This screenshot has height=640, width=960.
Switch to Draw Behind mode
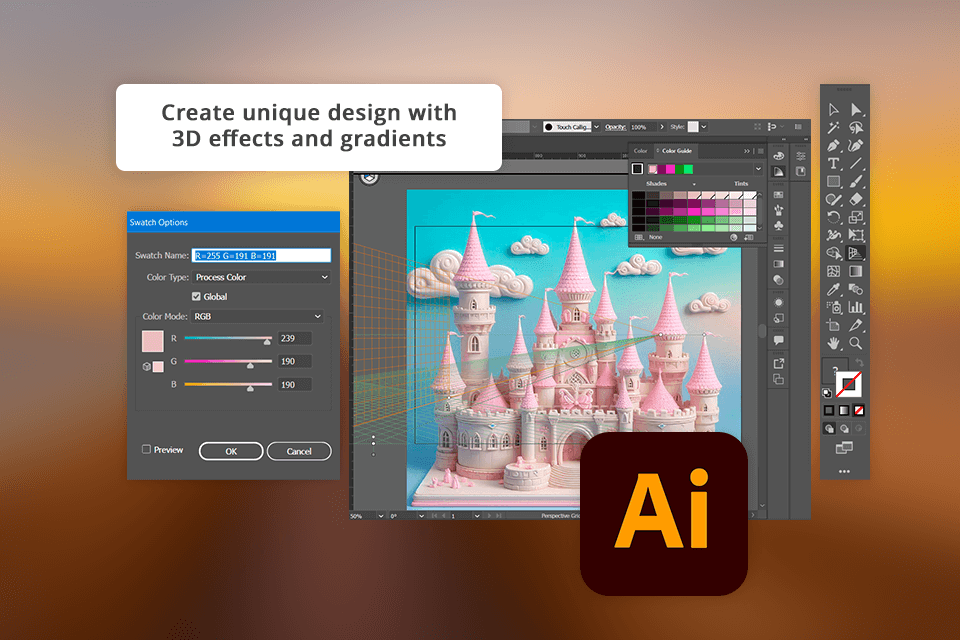click(x=844, y=429)
